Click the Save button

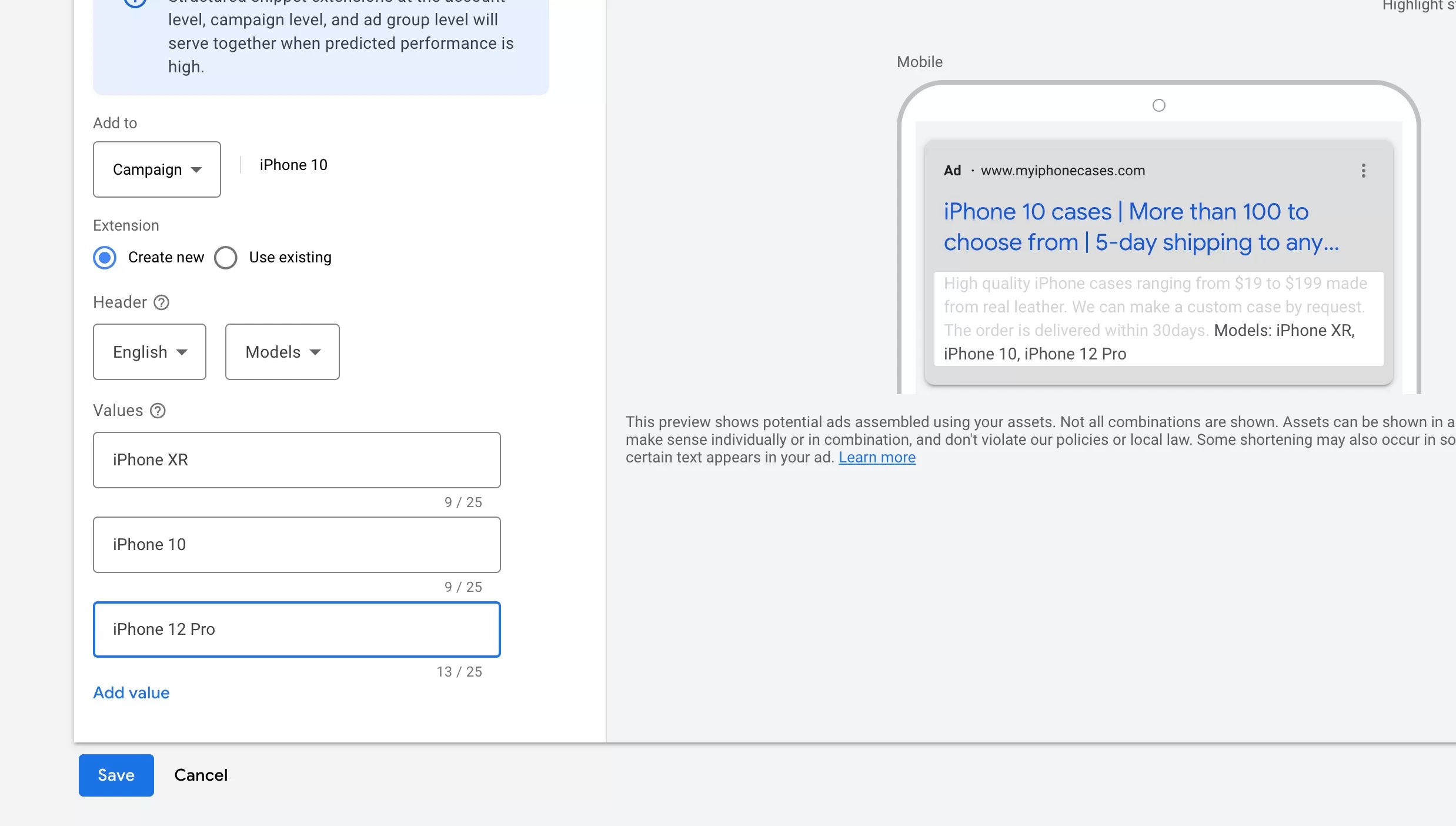point(116,775)
